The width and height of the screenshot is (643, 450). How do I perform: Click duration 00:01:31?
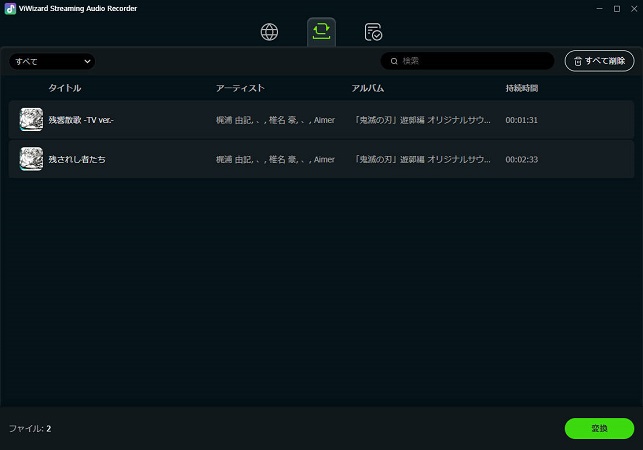point(521,120)
